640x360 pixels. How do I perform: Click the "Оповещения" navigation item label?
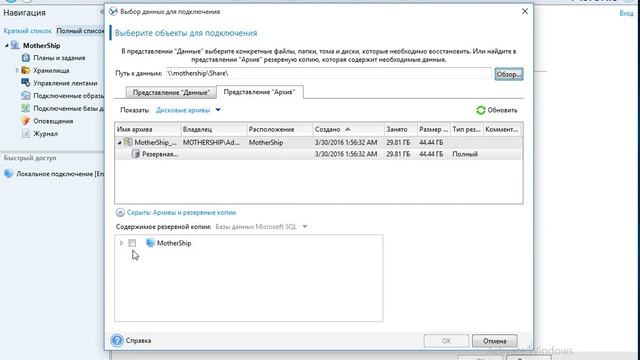(53, 121)
